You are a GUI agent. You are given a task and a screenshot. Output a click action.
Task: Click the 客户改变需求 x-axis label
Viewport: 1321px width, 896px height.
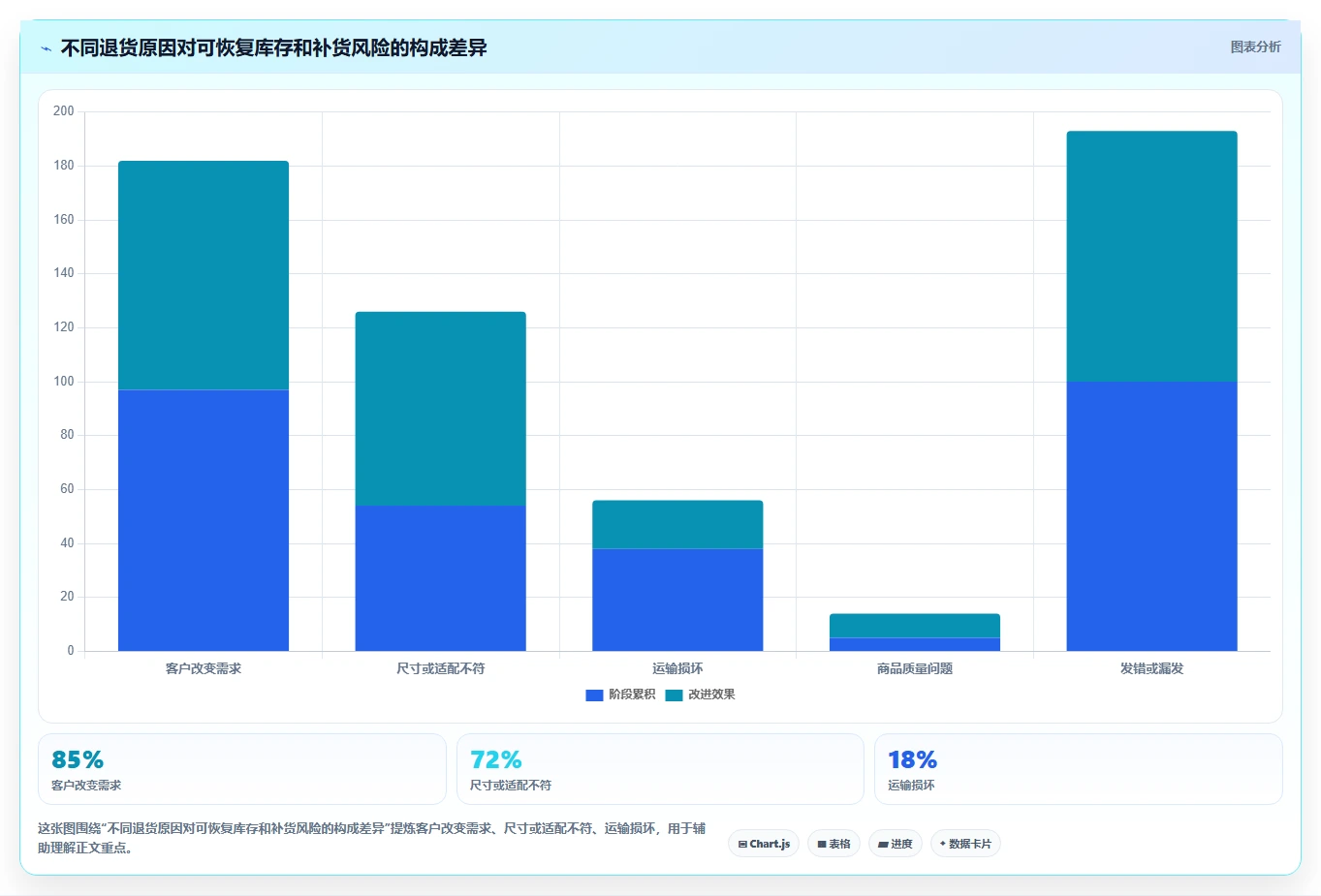pos(204,668)
